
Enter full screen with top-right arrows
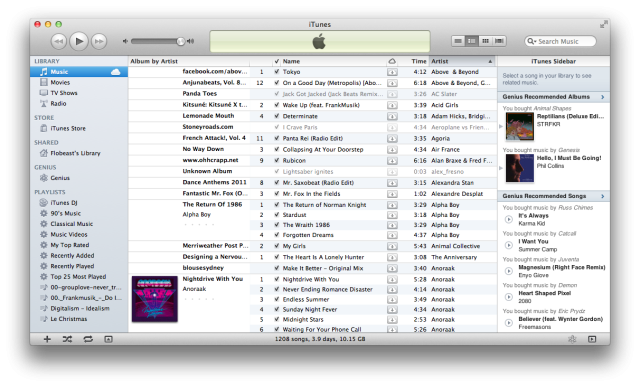[603, 25]
